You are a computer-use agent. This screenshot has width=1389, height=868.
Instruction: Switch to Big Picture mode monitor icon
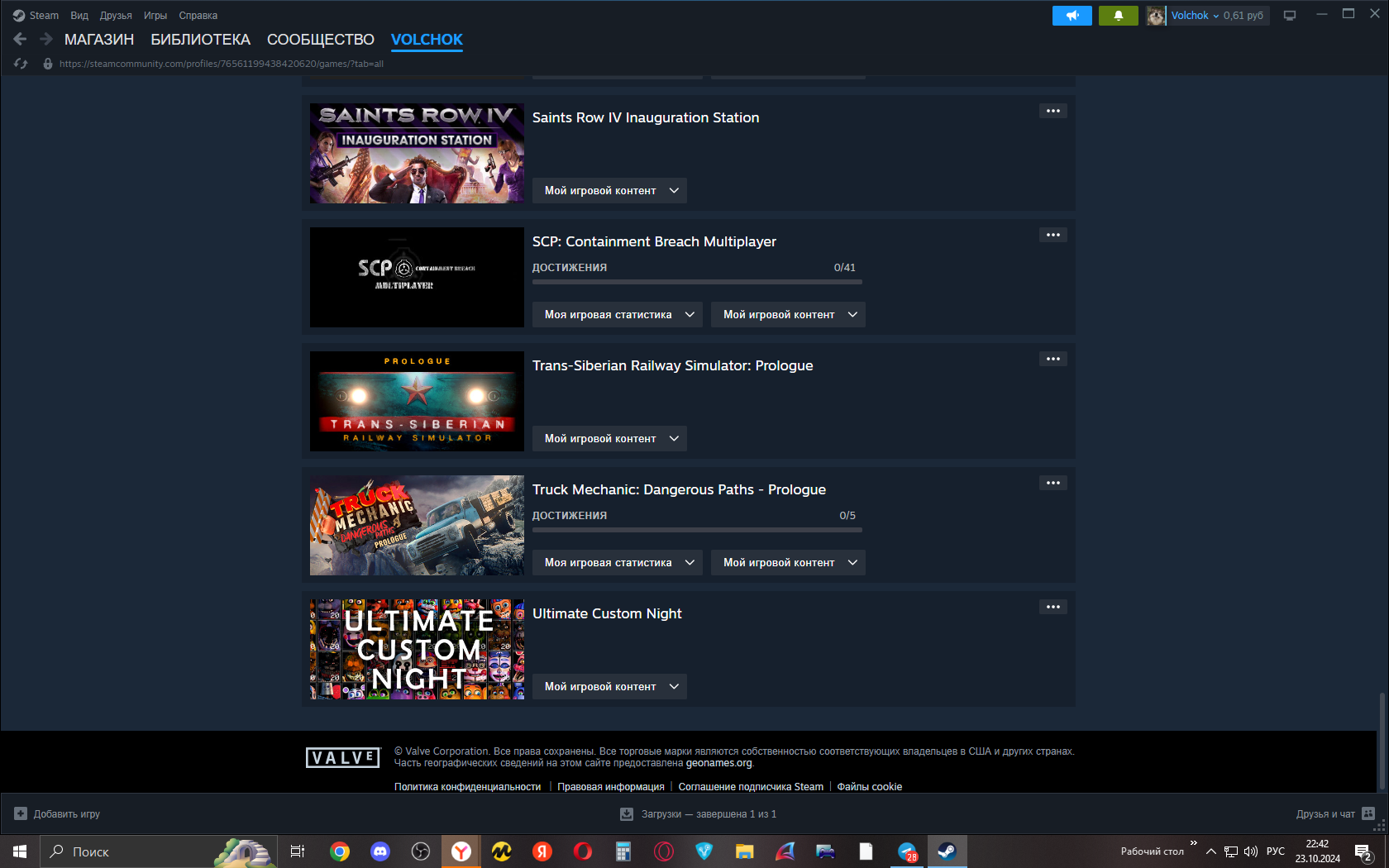click(x=1290, y=16)
